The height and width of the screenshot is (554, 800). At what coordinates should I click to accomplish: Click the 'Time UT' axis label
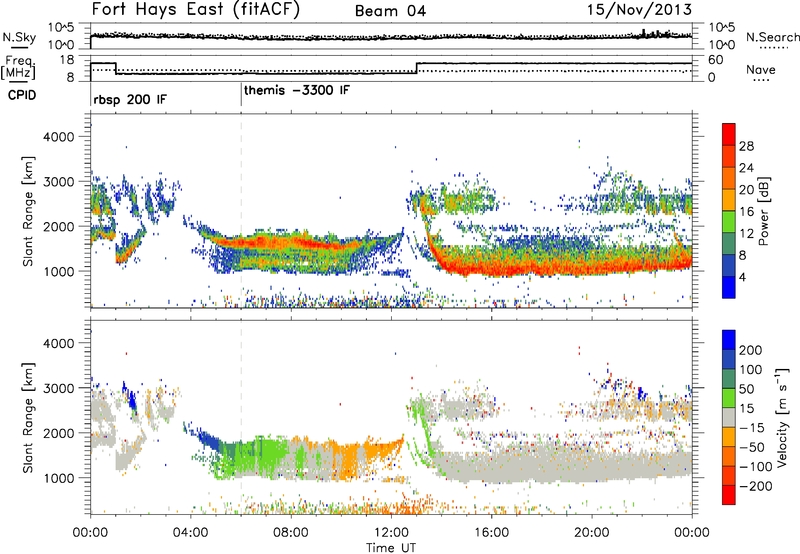pyautogui.click(x=391, y=548)
